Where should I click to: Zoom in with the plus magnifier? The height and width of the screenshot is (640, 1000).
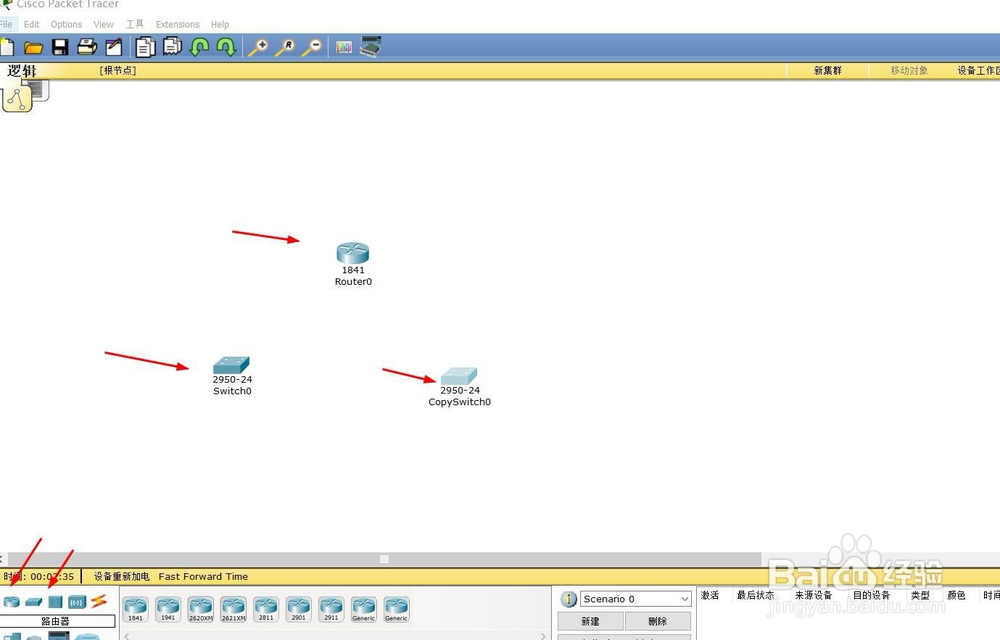click(x=258, y=47)
